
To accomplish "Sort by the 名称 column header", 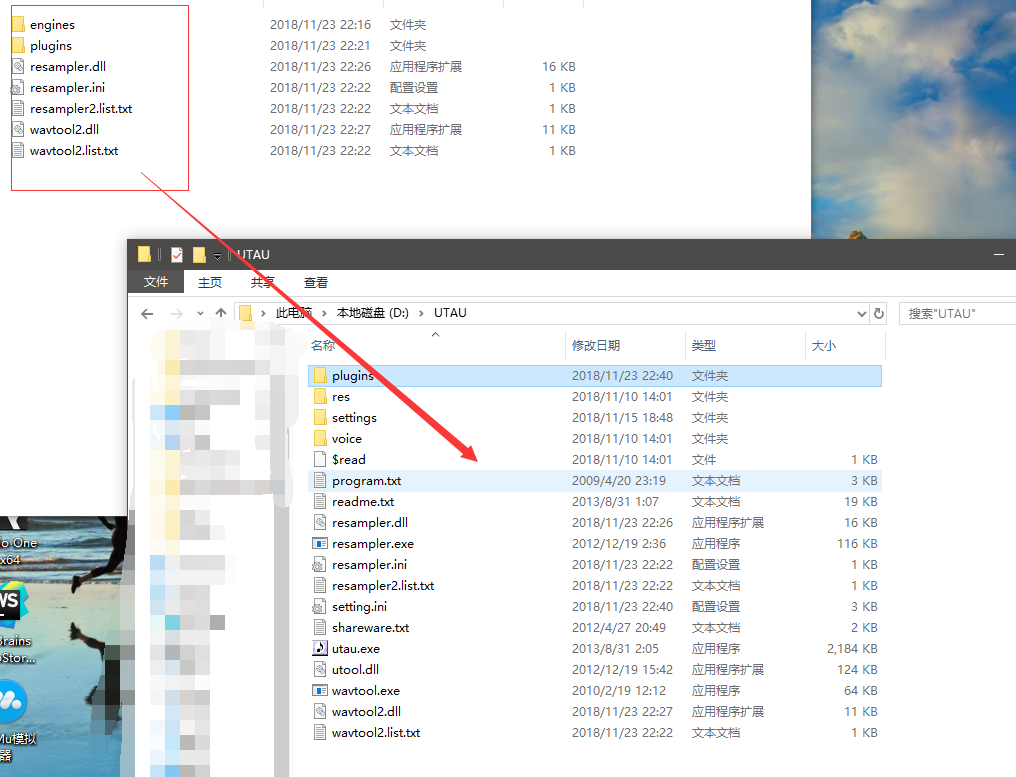I will [x=436, y=345].
